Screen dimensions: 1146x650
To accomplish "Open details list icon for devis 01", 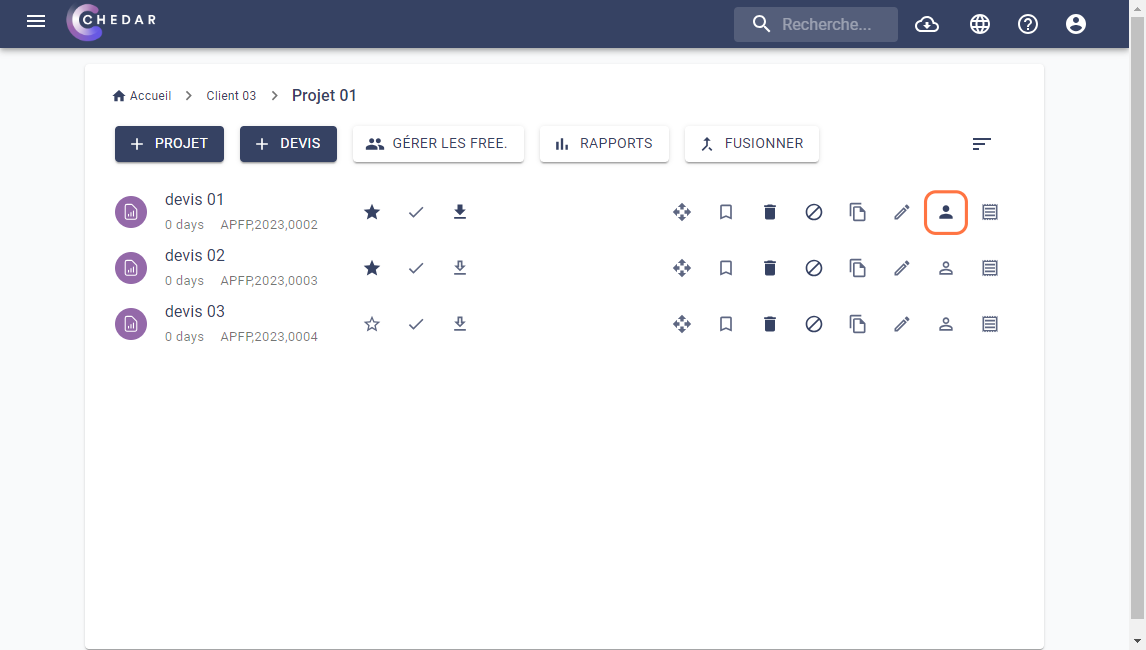I will (990, 212).
